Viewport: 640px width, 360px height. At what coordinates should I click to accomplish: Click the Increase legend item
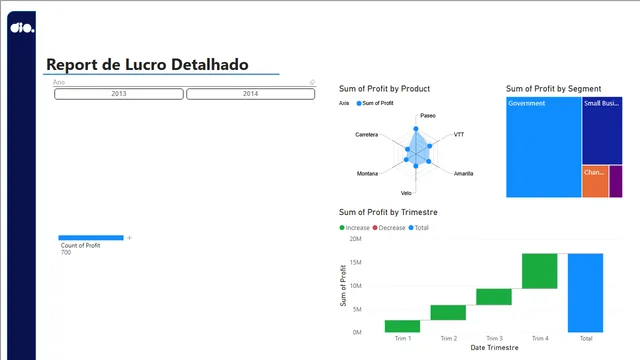coord(354,228)
